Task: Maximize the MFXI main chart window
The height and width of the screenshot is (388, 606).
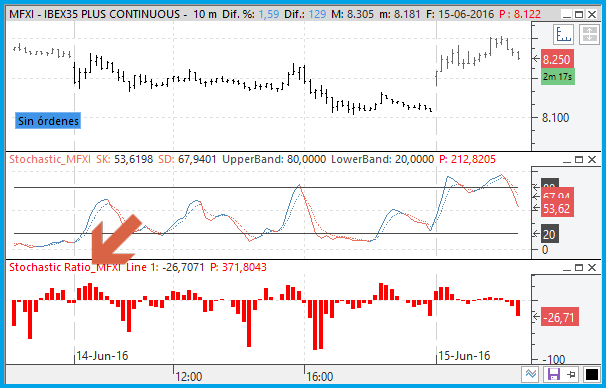Action: coord(579,15)
